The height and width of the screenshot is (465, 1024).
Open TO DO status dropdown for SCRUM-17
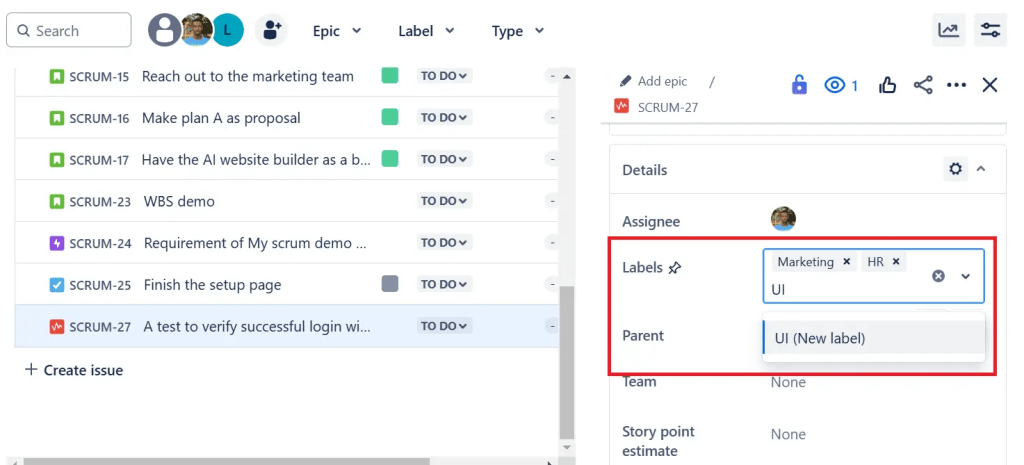pyautogui.click(x=444, y=159)
